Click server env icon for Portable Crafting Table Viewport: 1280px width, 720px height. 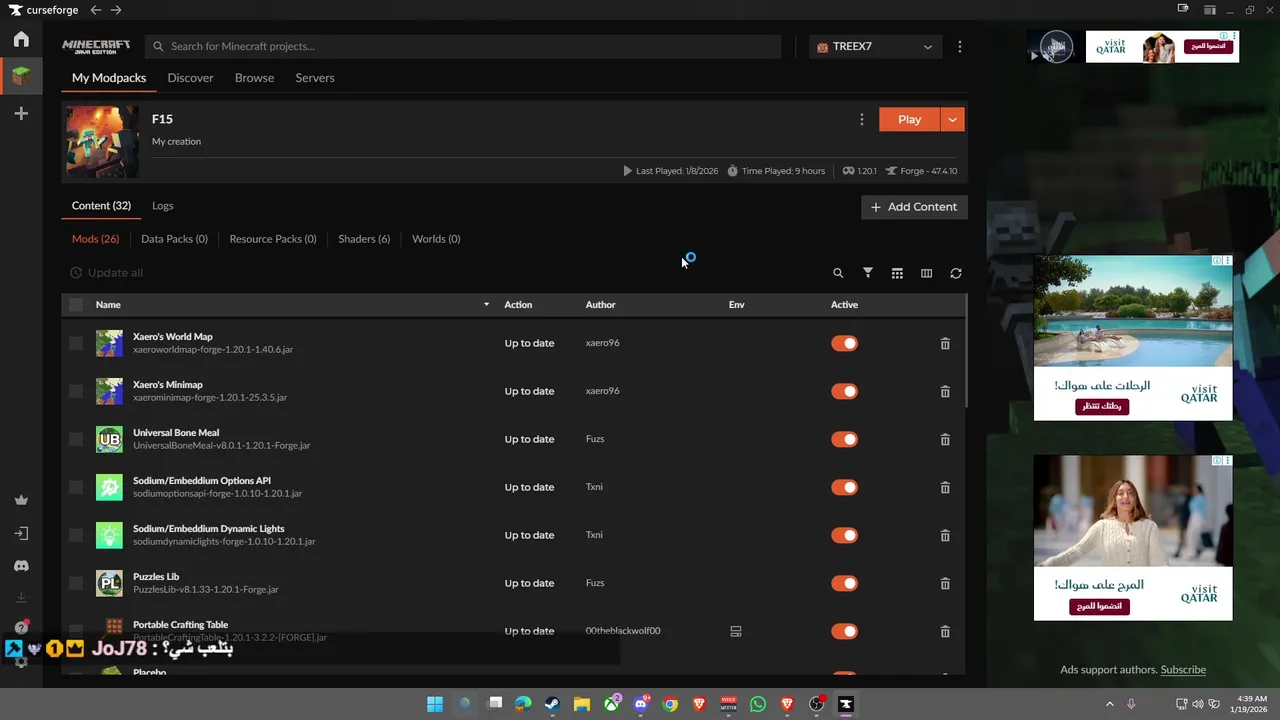tap(736, 631)
